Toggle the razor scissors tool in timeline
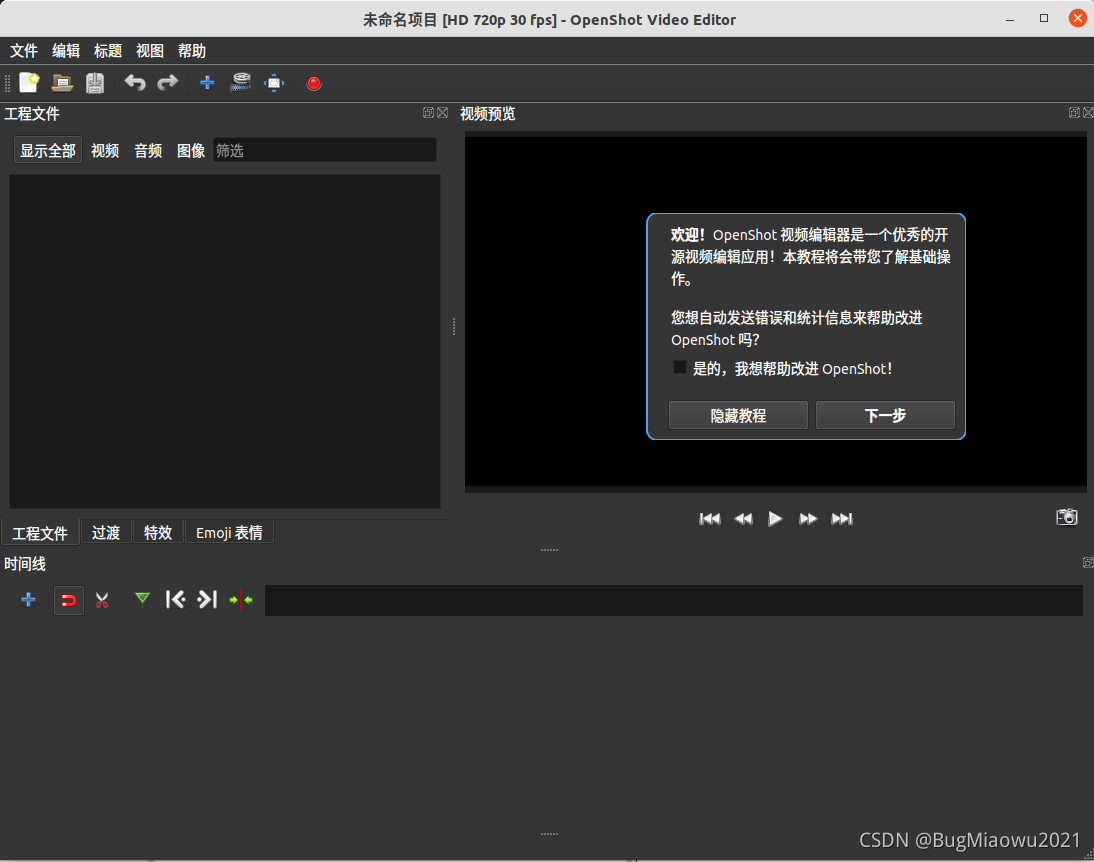This screenshot has height=862, width=1094. (102, 600)
